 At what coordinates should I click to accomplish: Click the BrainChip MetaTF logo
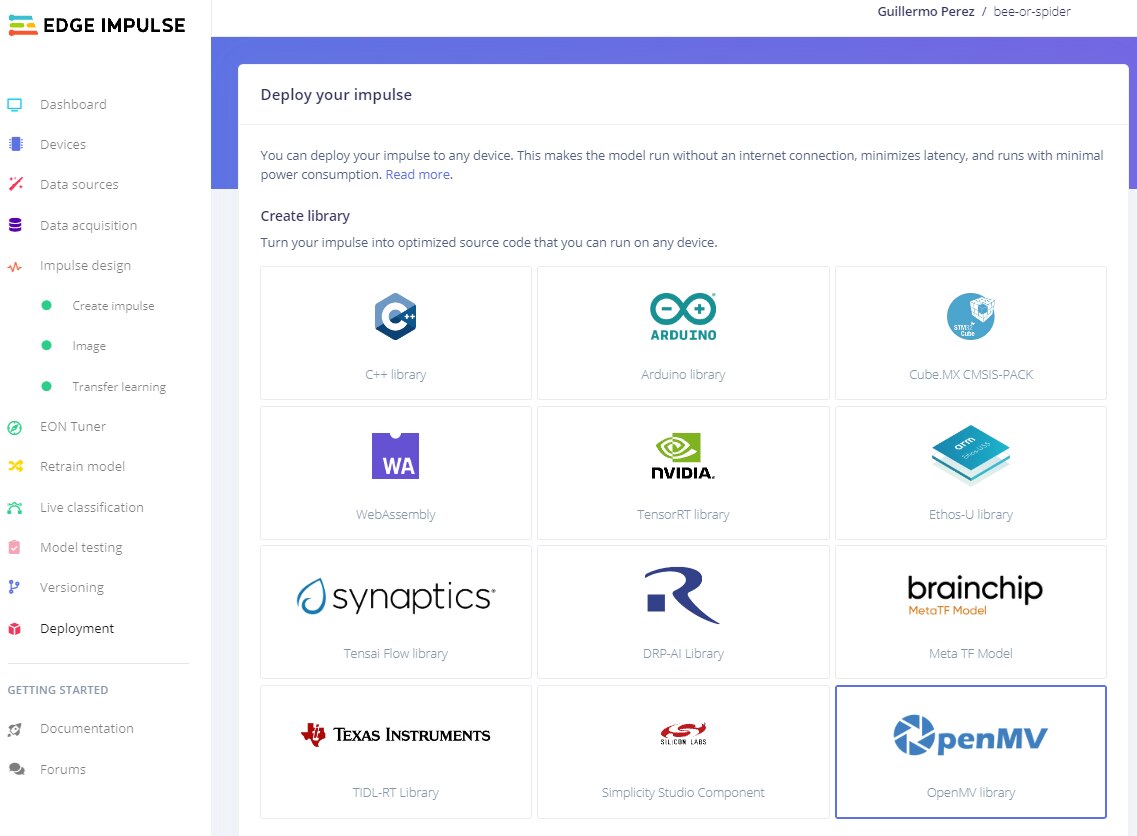point(975,595)
